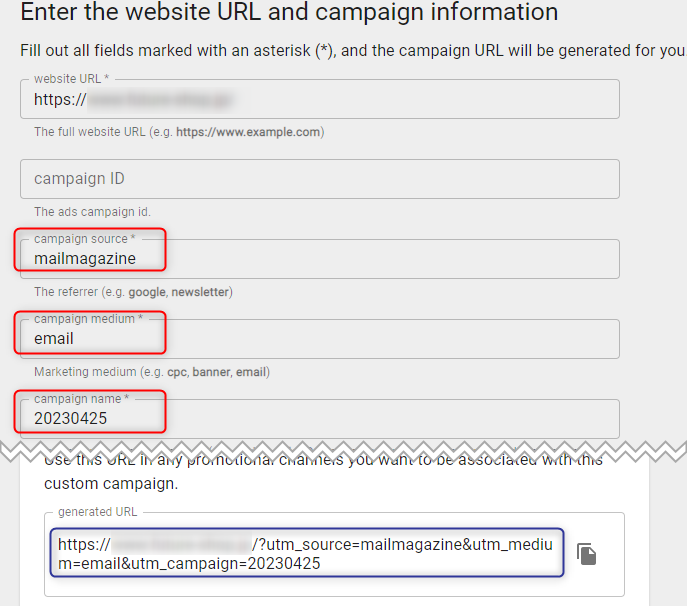Click the 'website URL *' field label

tap(71, 79)
